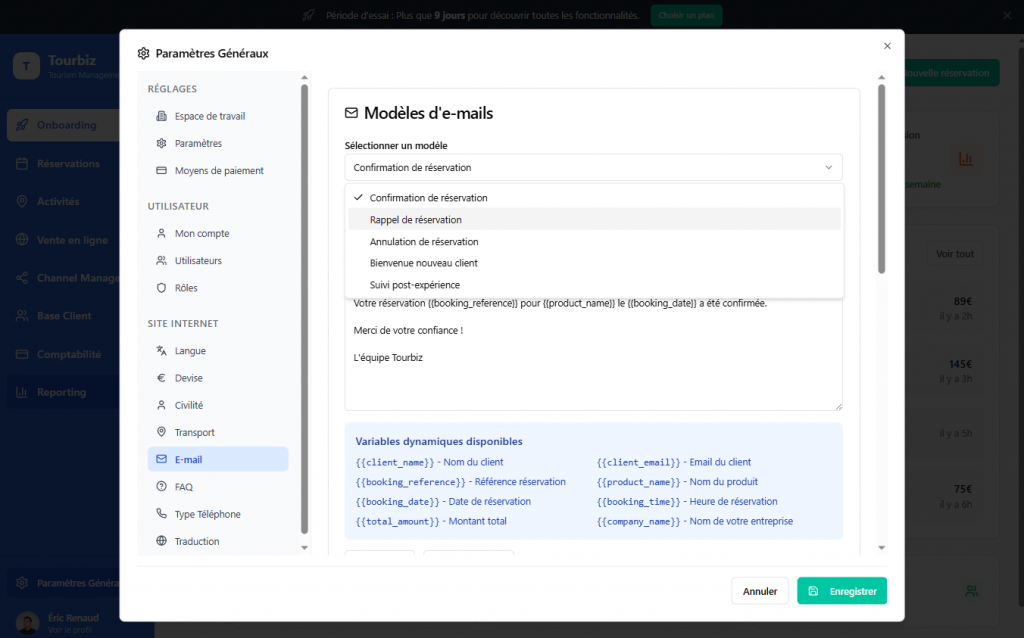The image size is (1024, 638).
Task: Choose Bienvenue nouveau client template option
Action: tap(423, 263)
